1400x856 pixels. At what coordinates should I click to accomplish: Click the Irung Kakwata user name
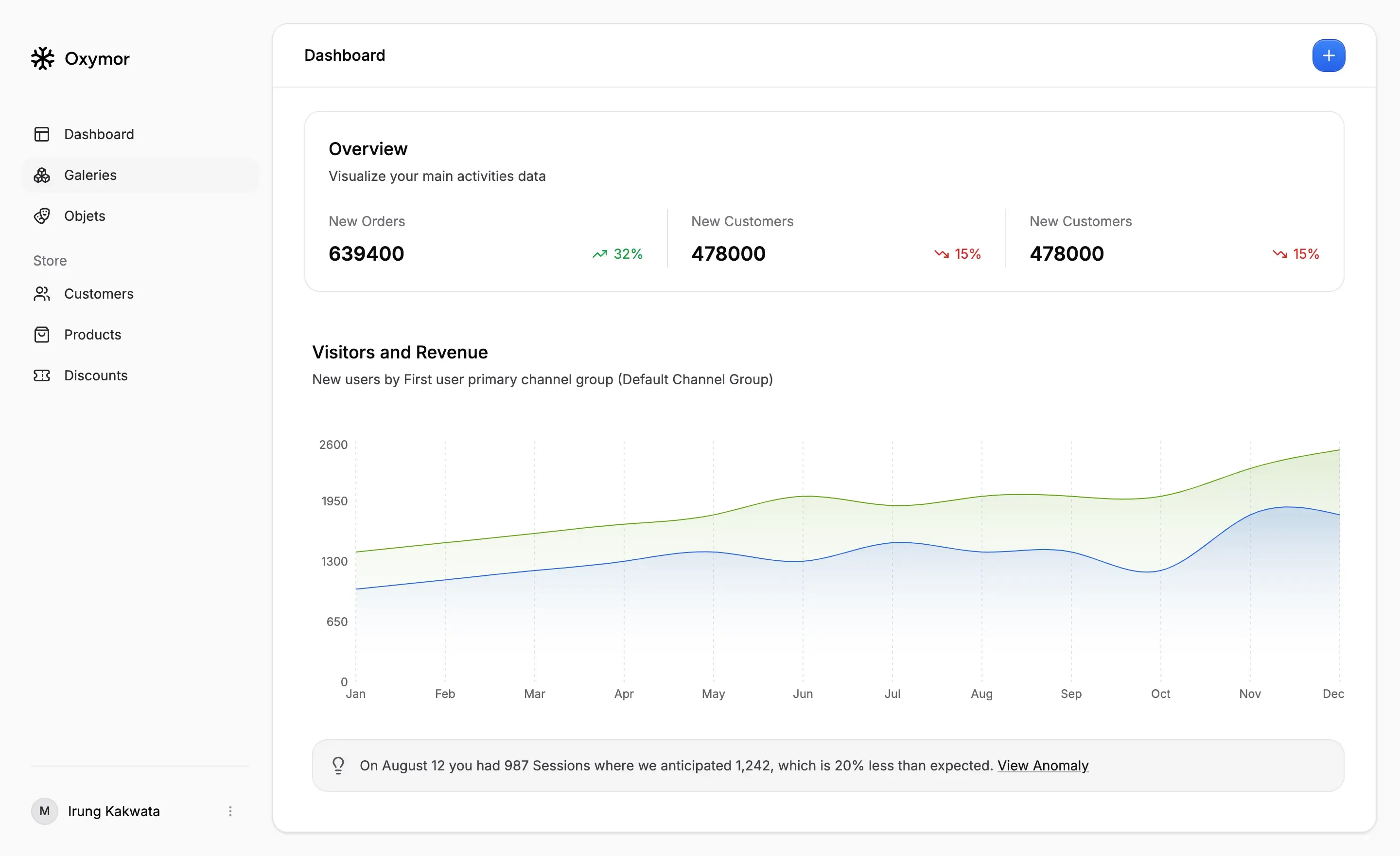tap(114, 811)
